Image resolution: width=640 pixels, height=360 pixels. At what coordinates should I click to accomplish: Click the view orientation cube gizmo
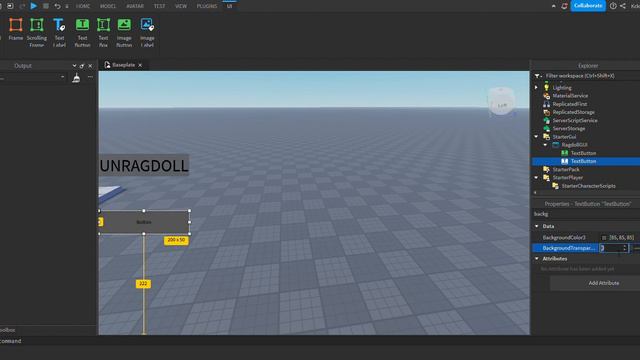pyautogui.click(x=501, y=101)
